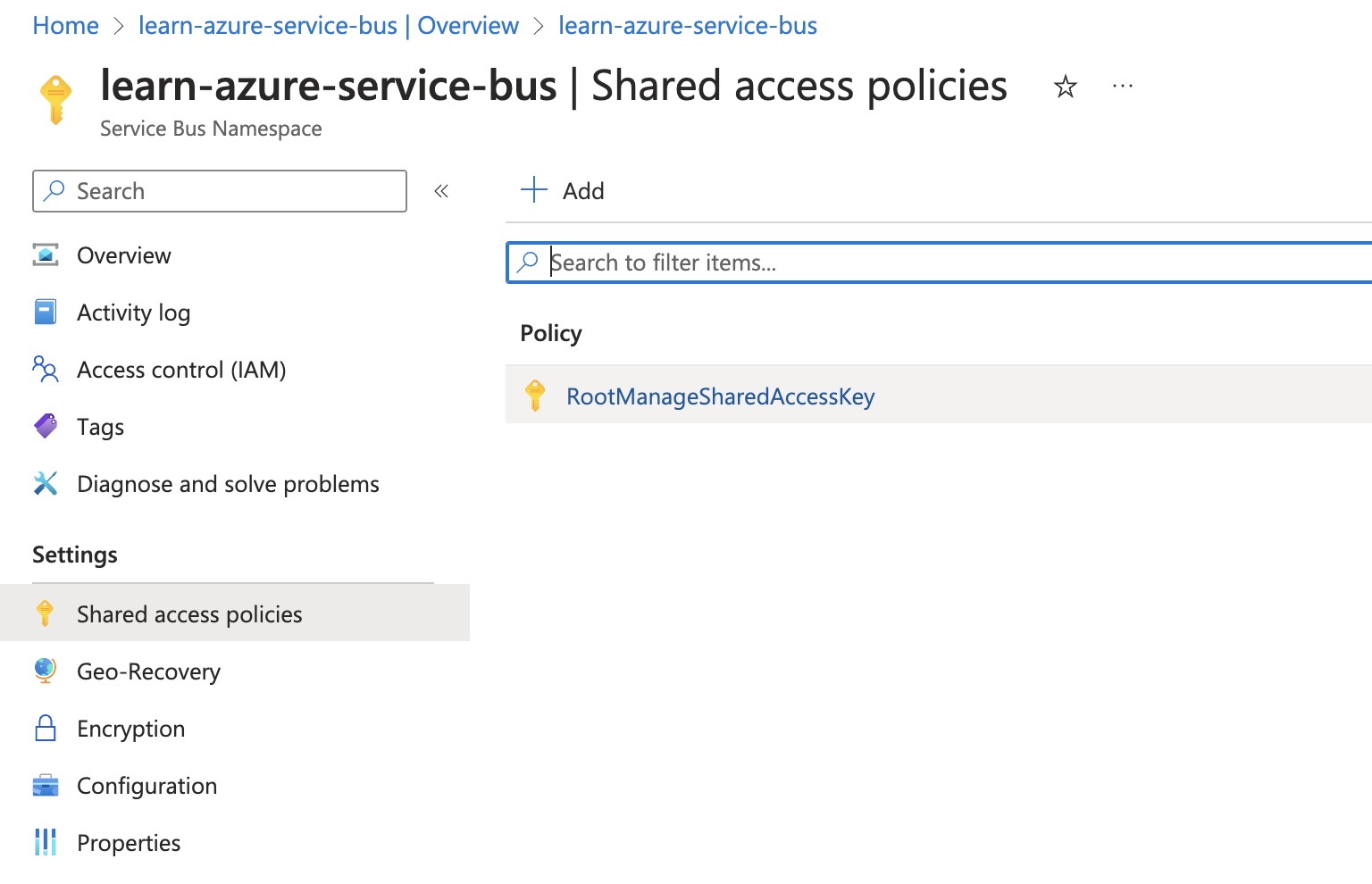Click the Diagnose wrench icon
Viewport: 1372px width, 884px height.
pos(46,484)
